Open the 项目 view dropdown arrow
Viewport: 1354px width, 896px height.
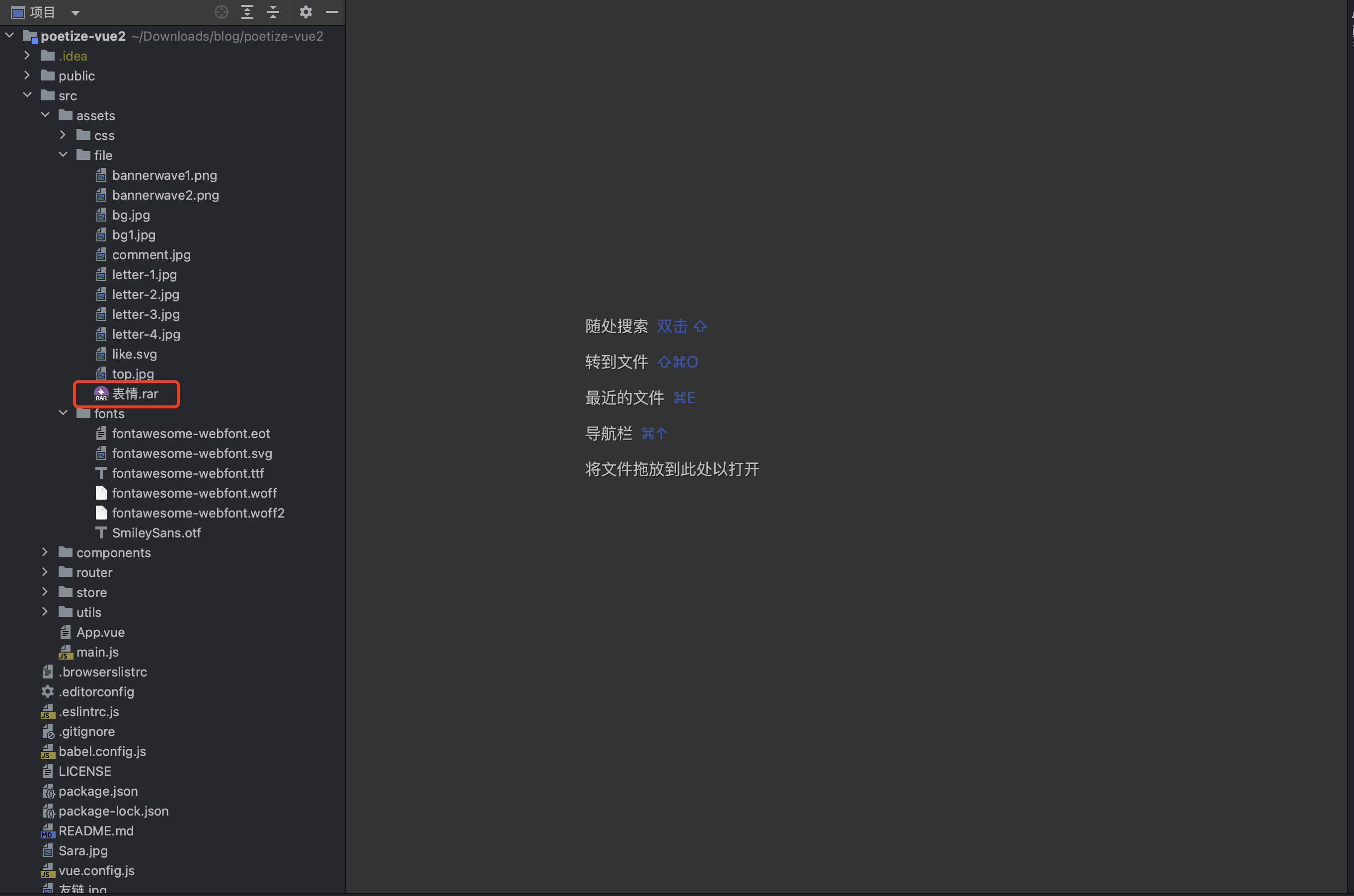point(75,12)
